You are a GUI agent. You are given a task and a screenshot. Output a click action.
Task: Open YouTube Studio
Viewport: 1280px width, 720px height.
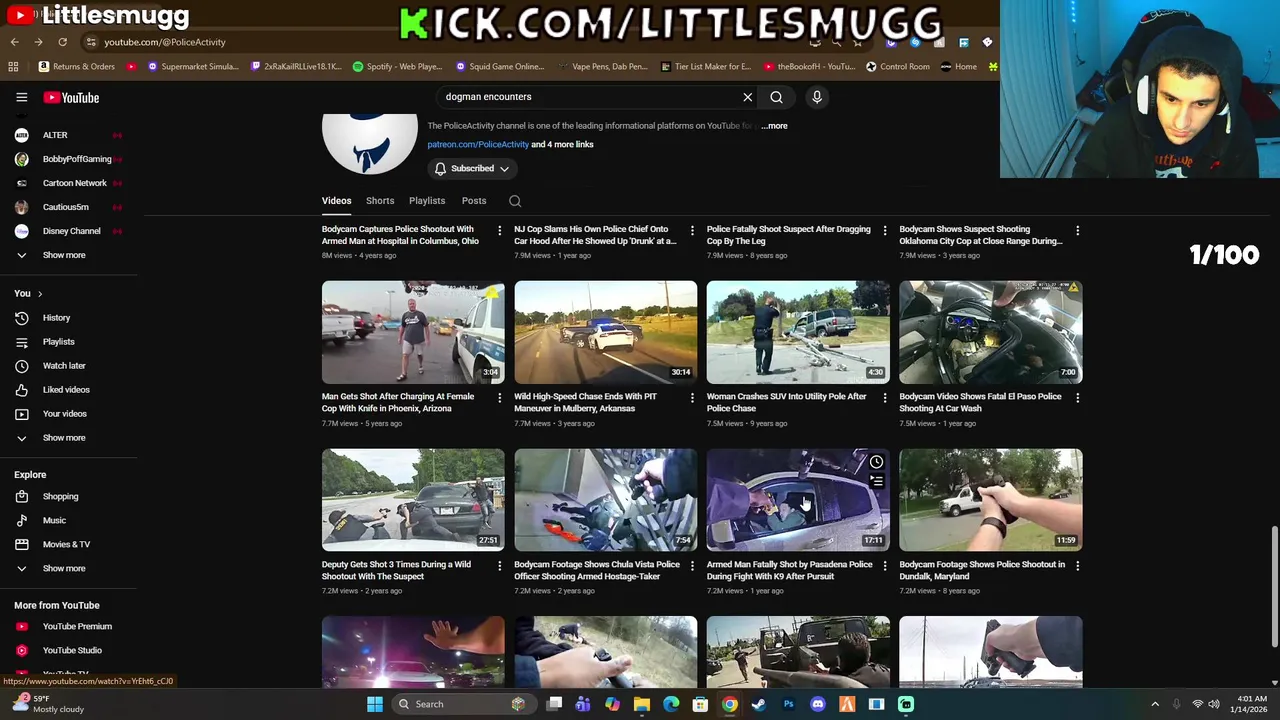click(72, 650)
